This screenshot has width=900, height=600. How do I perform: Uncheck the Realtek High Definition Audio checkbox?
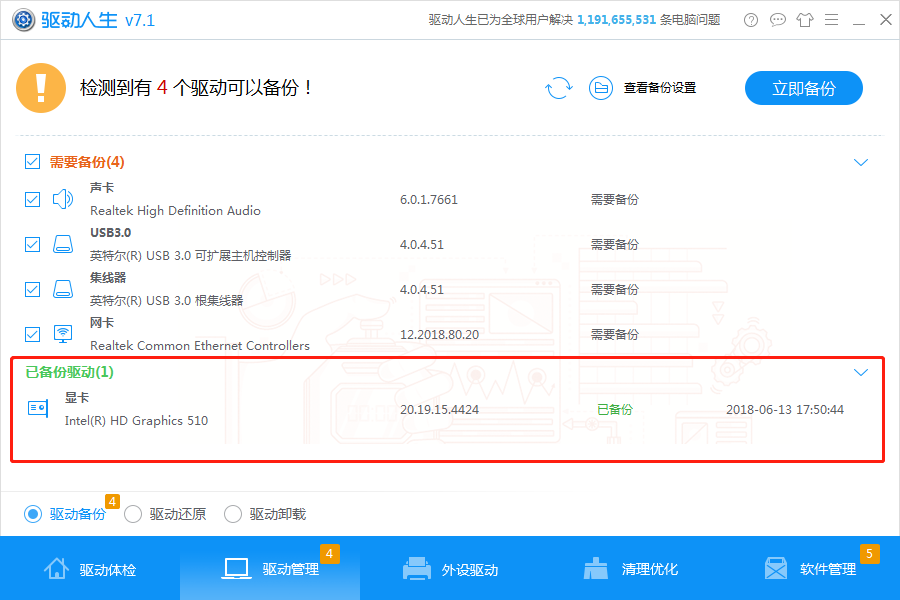click(31, 199)
